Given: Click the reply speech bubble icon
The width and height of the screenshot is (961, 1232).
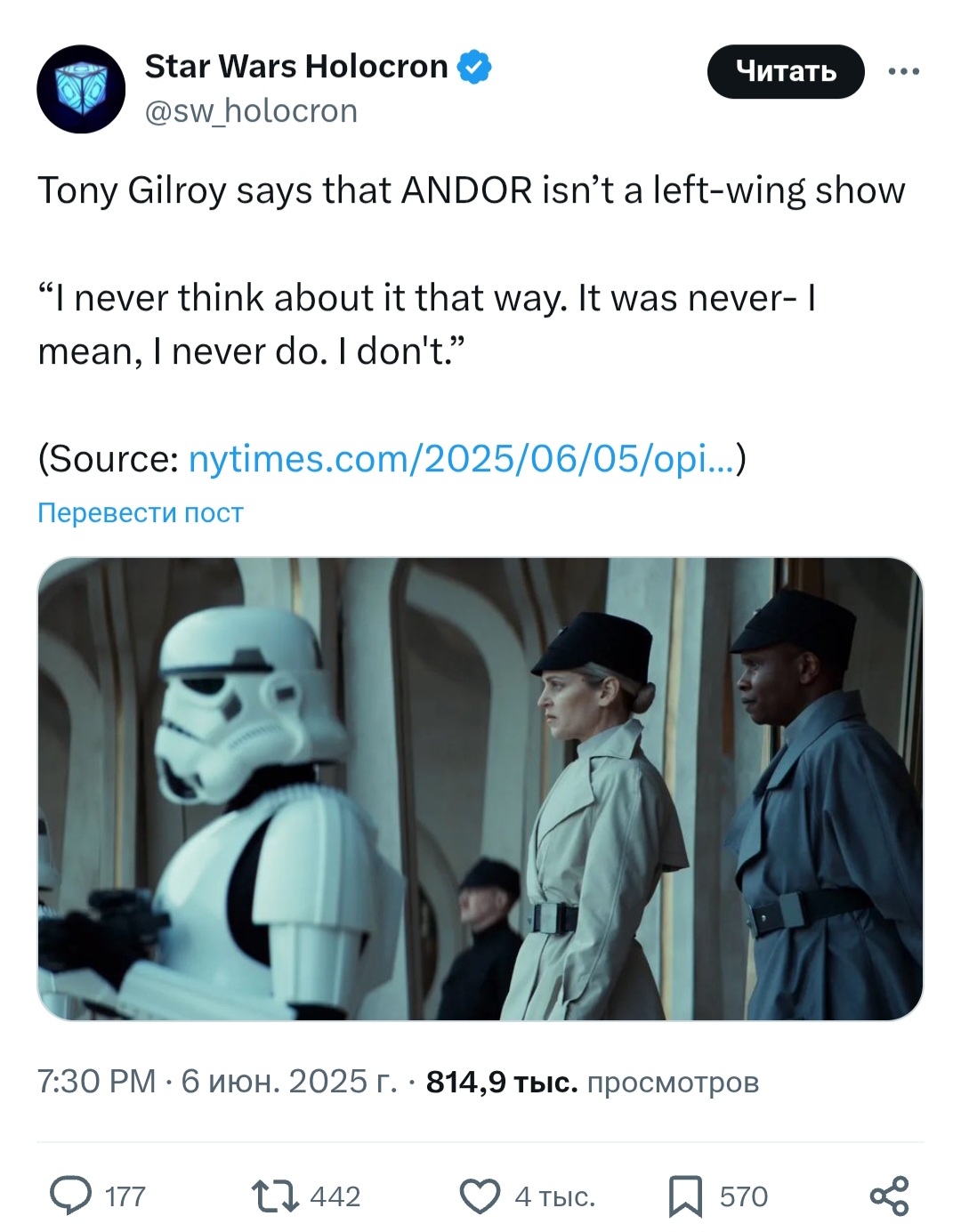Looking at the screenshot, I should pyautogui.click(x=70, y=1196).
